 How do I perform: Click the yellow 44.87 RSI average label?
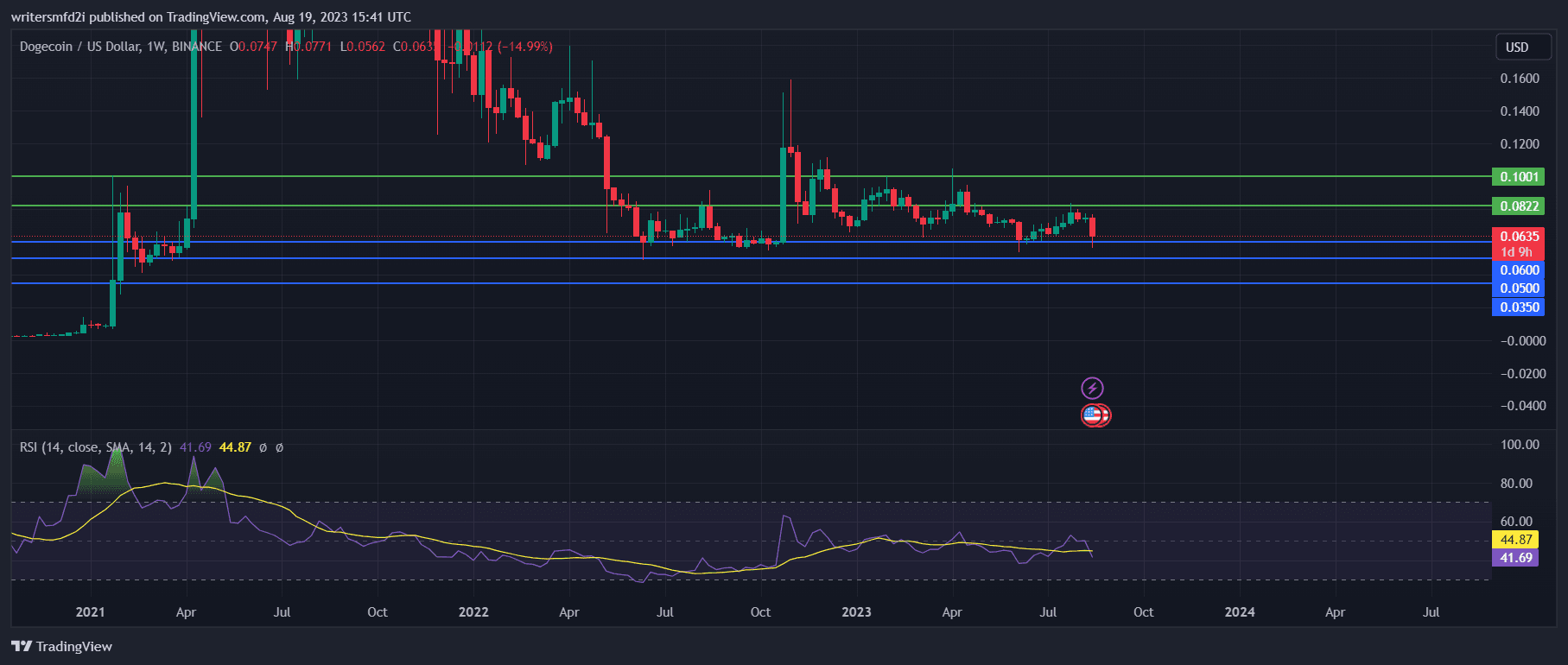(x=1515, y=540)
